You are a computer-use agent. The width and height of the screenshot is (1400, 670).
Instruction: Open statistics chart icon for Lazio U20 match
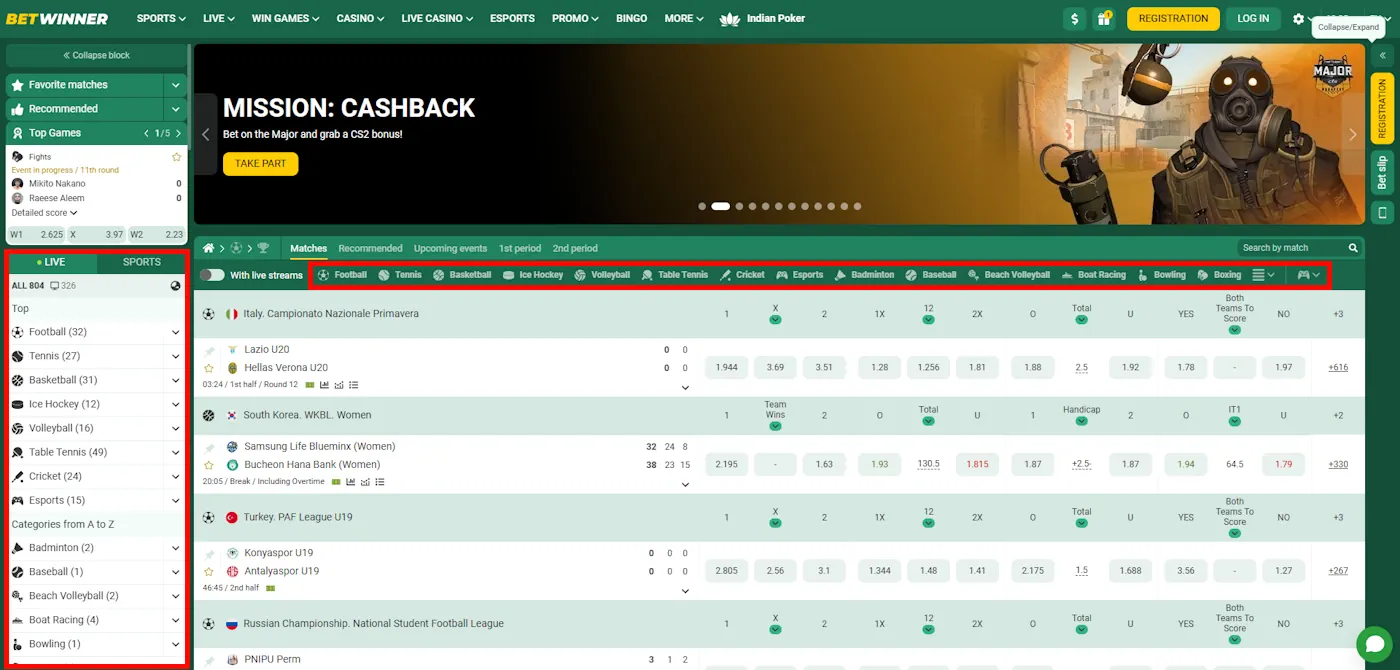tap(324, 385)
